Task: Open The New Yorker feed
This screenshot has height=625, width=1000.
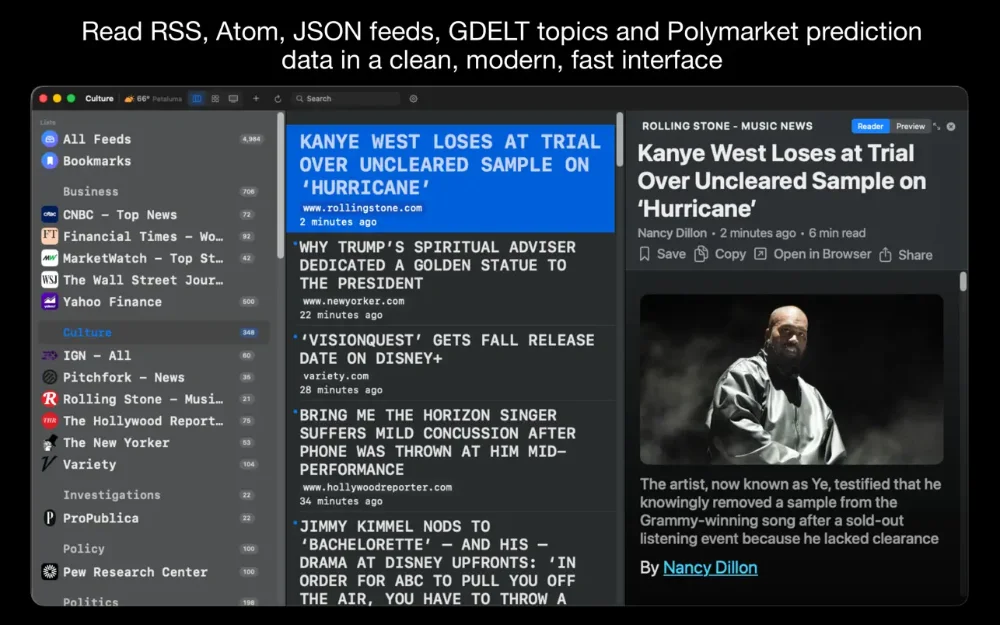Action: pos(153,442)
